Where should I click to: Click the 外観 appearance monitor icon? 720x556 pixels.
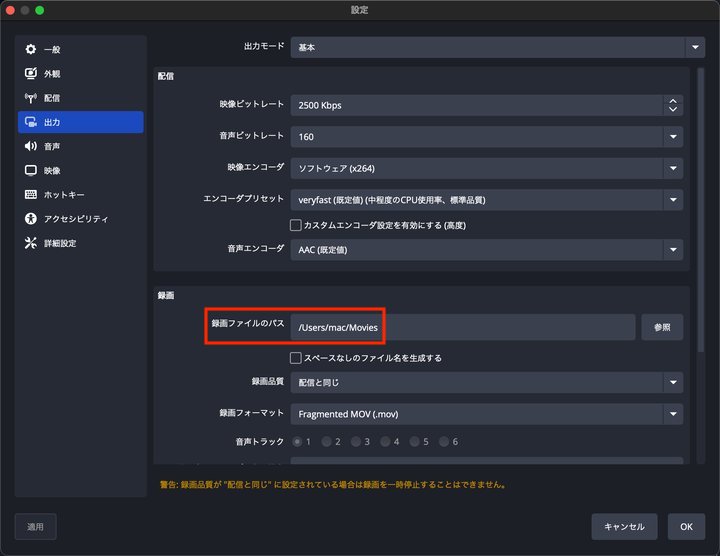[x=31, y=74]
